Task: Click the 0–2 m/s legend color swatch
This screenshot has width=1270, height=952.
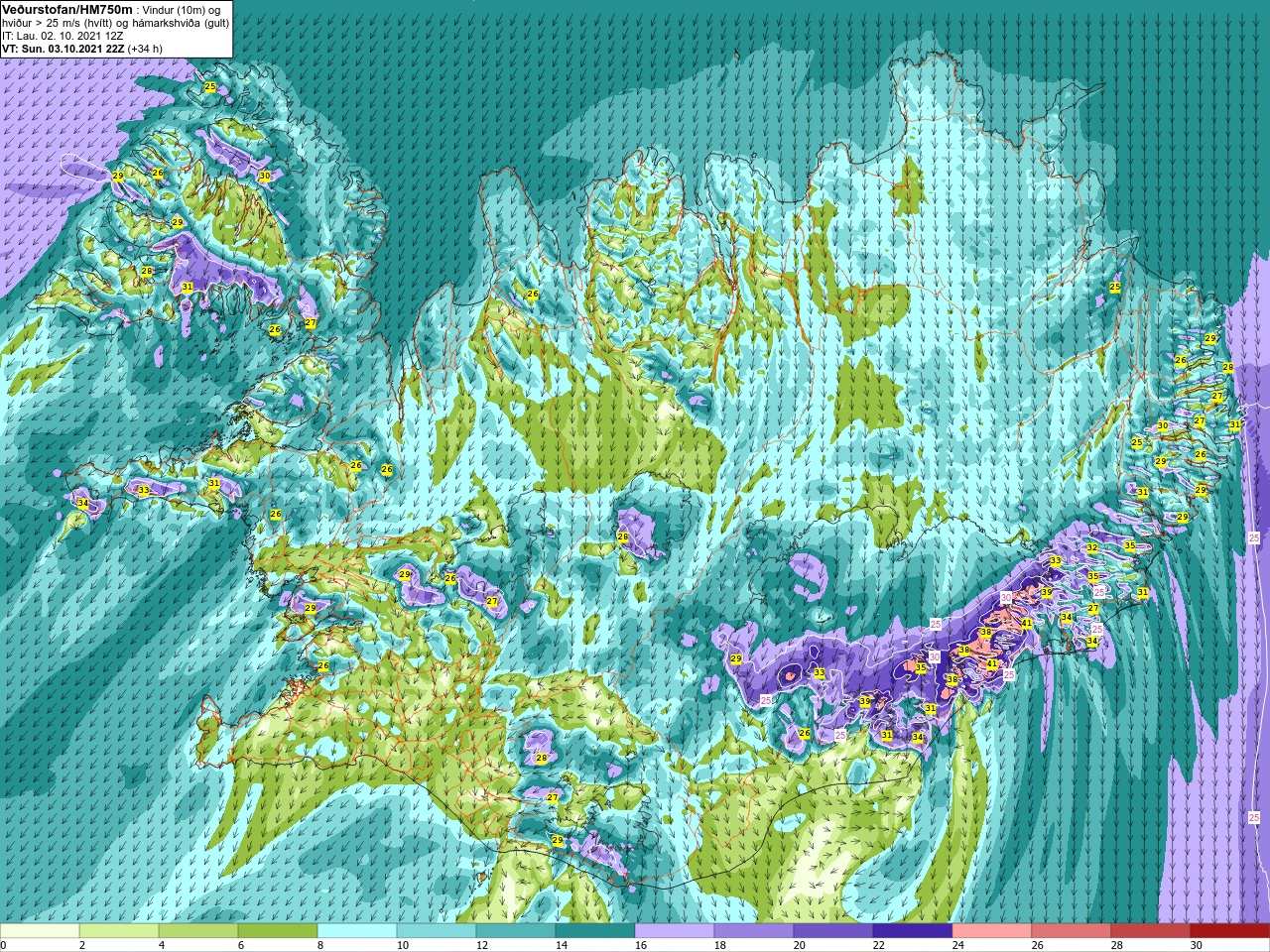Action: coord(40,931)
